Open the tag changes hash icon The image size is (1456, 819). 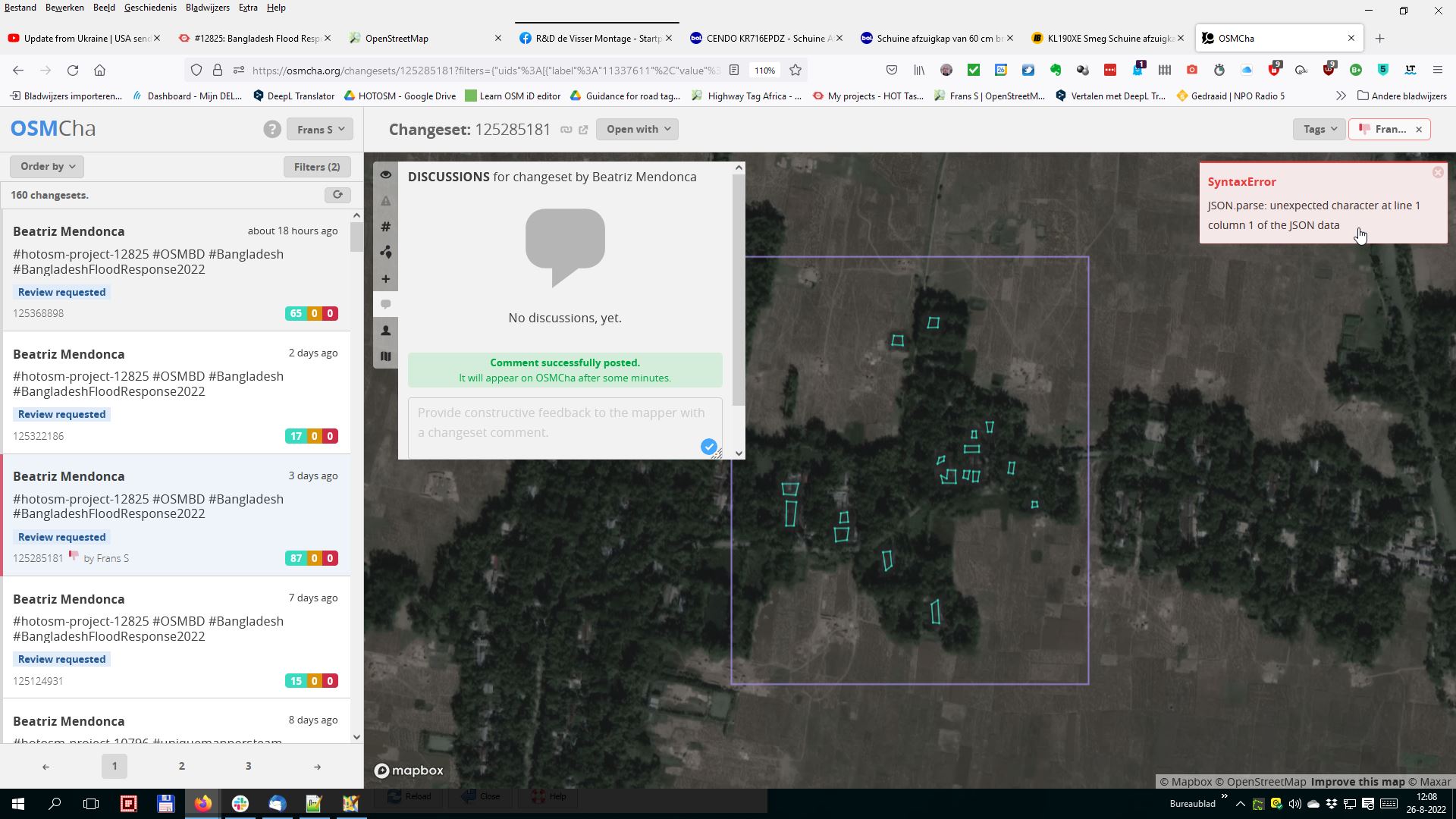(x=386, y=227)
